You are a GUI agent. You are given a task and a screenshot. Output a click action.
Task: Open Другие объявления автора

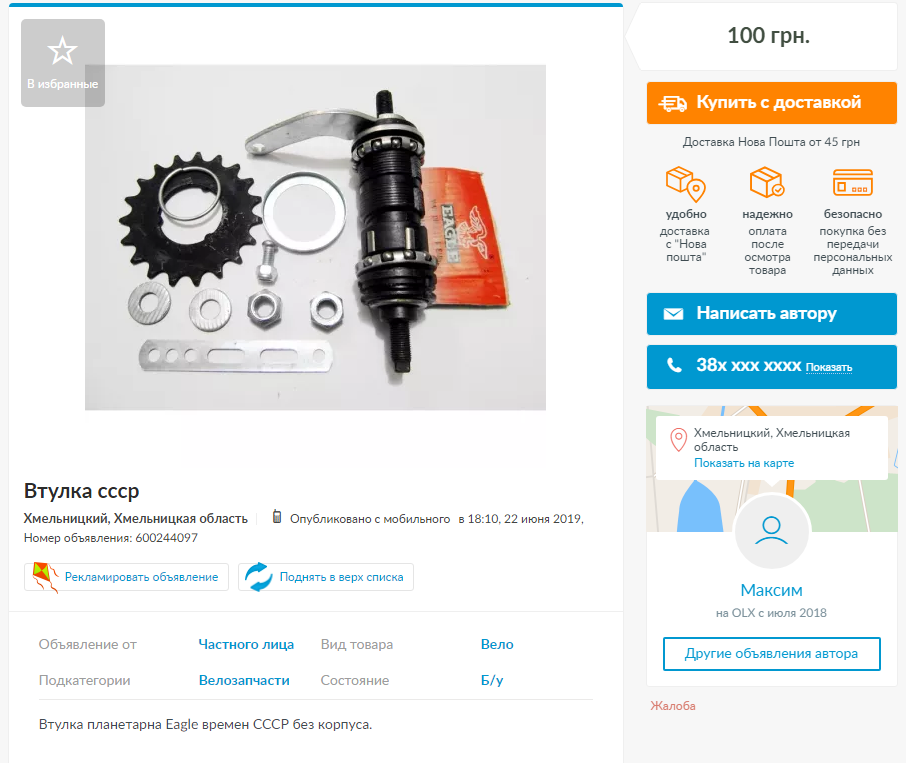click(771, 654)
